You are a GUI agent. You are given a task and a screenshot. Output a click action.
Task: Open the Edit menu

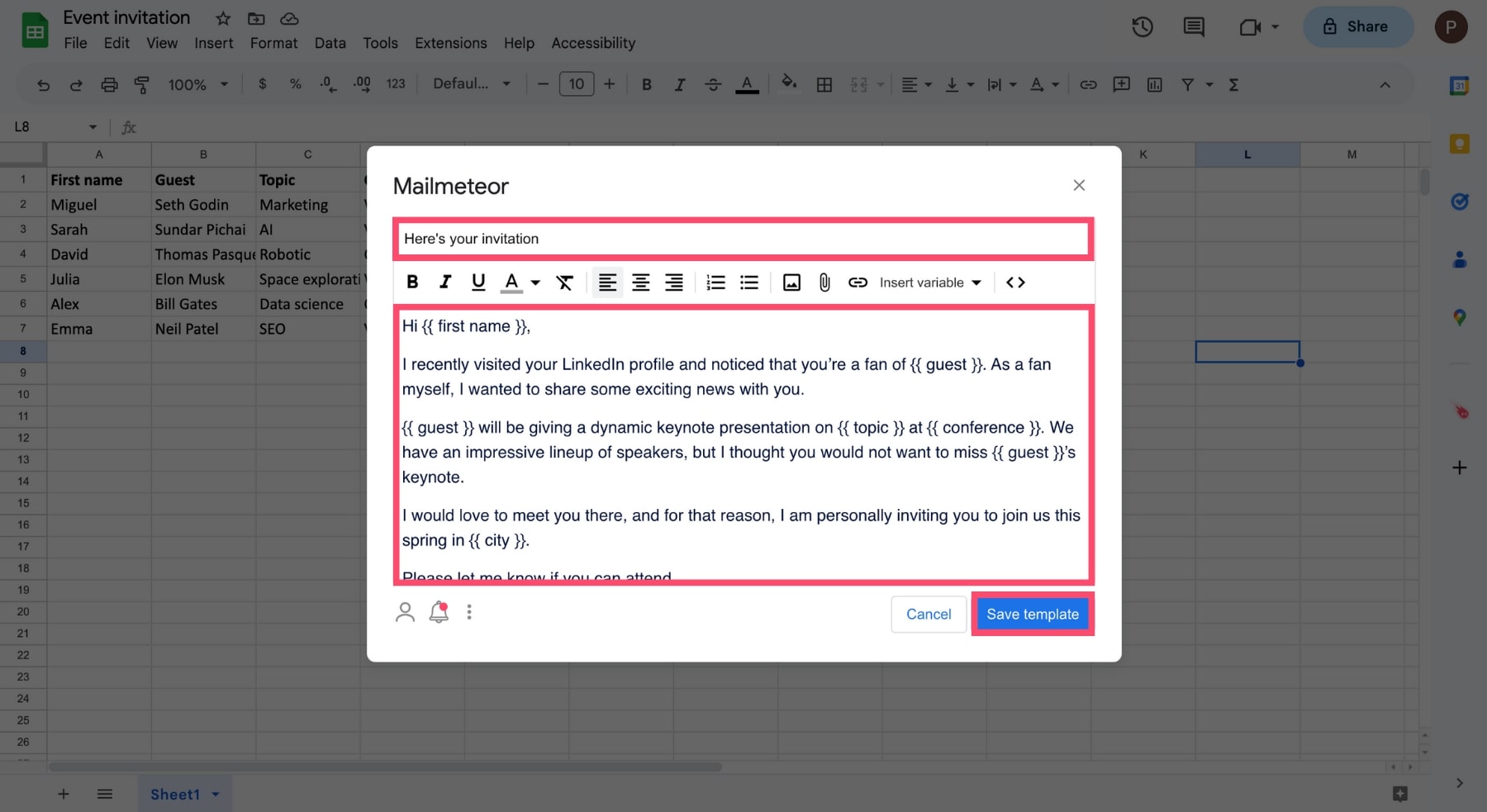(x=116, y=43)
